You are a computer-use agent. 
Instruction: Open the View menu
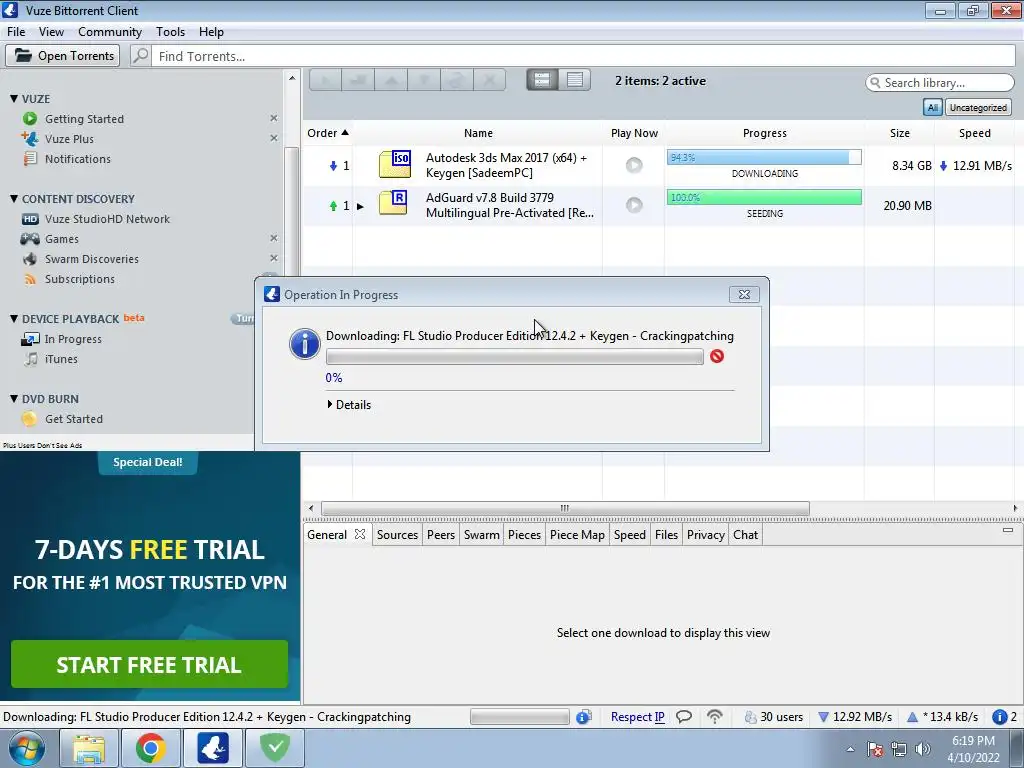coord(51,31)
